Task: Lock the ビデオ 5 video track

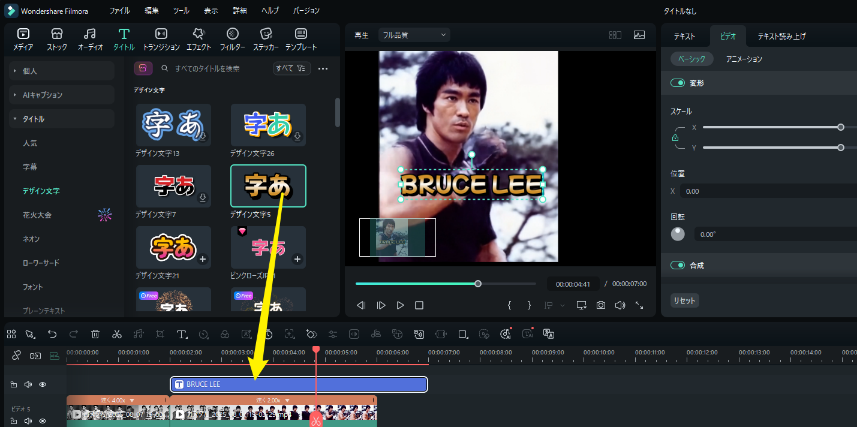Action: 14,421
